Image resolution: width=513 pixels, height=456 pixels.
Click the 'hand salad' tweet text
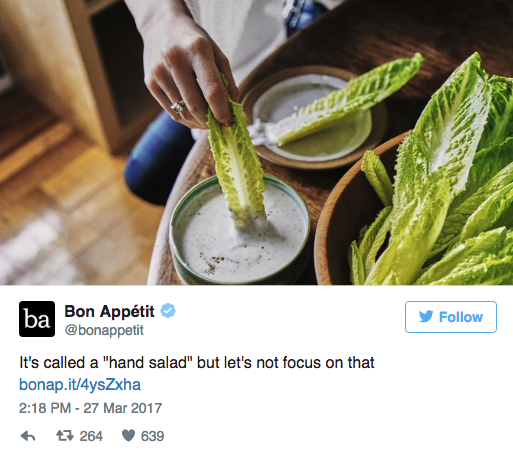click(197, 362)
